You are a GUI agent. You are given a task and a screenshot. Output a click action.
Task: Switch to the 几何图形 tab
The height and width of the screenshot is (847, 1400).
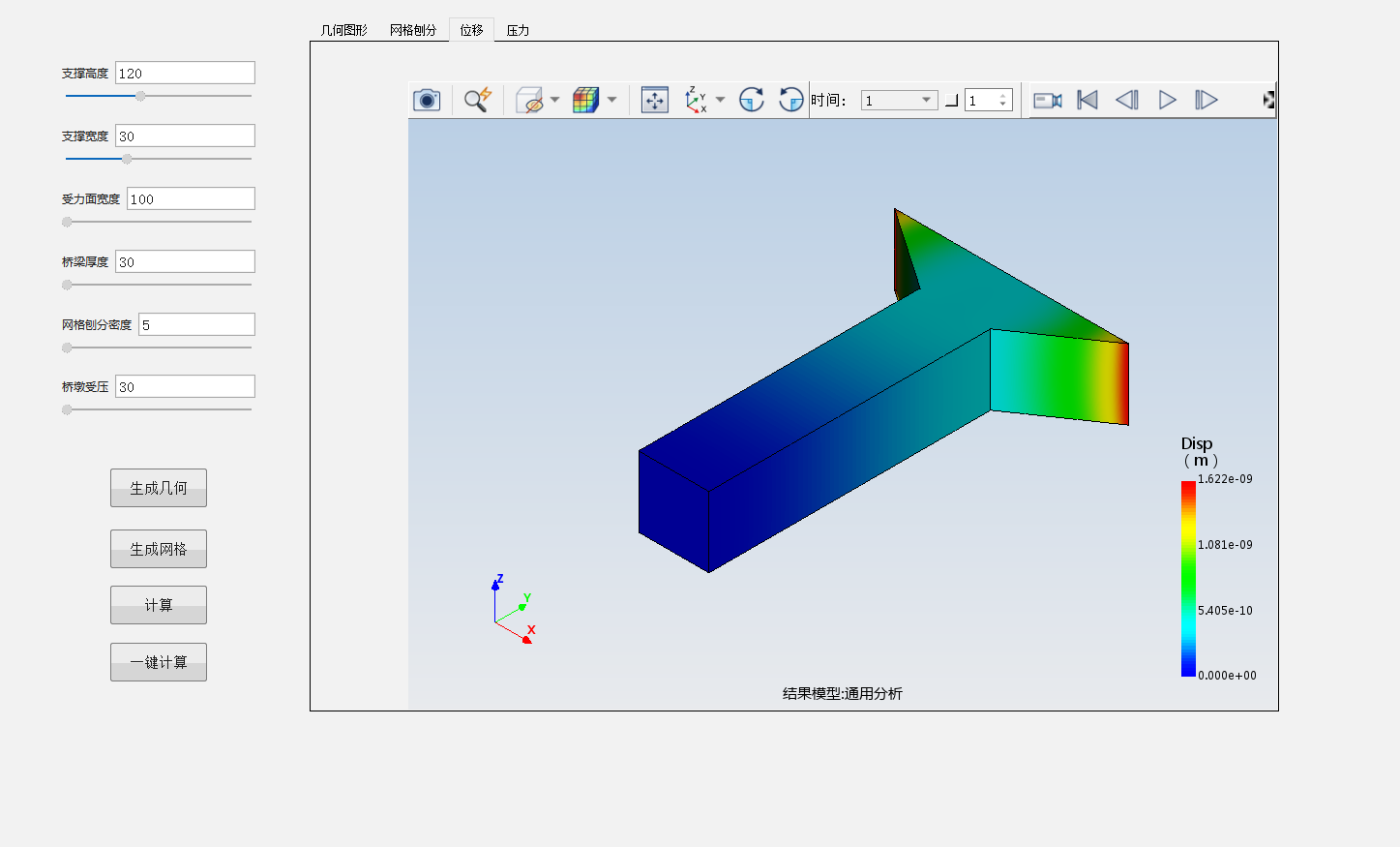tap(344, 30)
